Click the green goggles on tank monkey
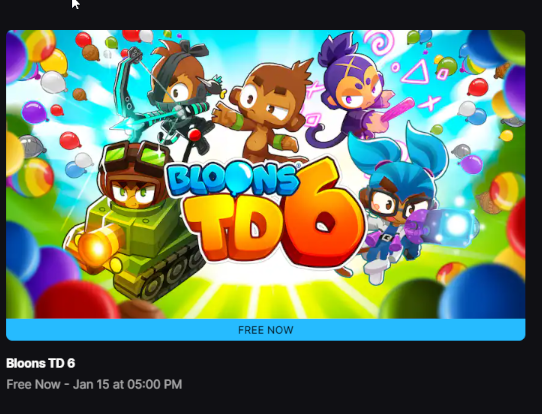The width and height of the screenshot is (542, 414). (x=135, y=157)
